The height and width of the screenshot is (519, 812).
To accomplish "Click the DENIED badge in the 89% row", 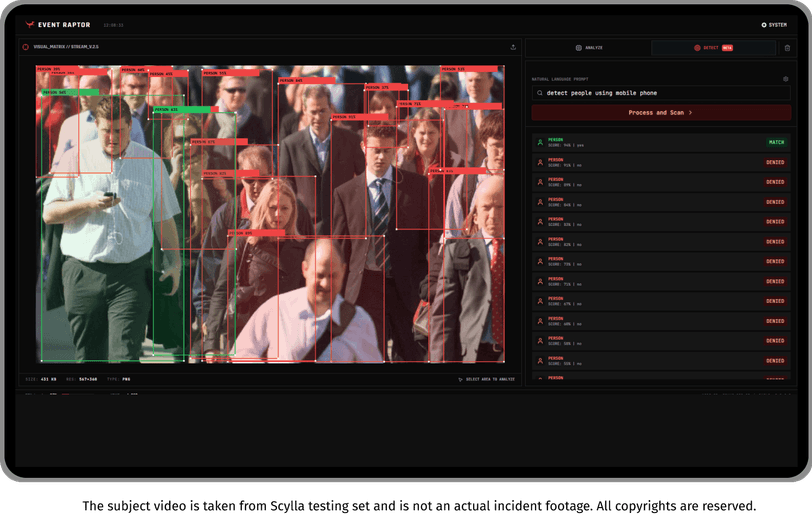I will pos(775,182).
